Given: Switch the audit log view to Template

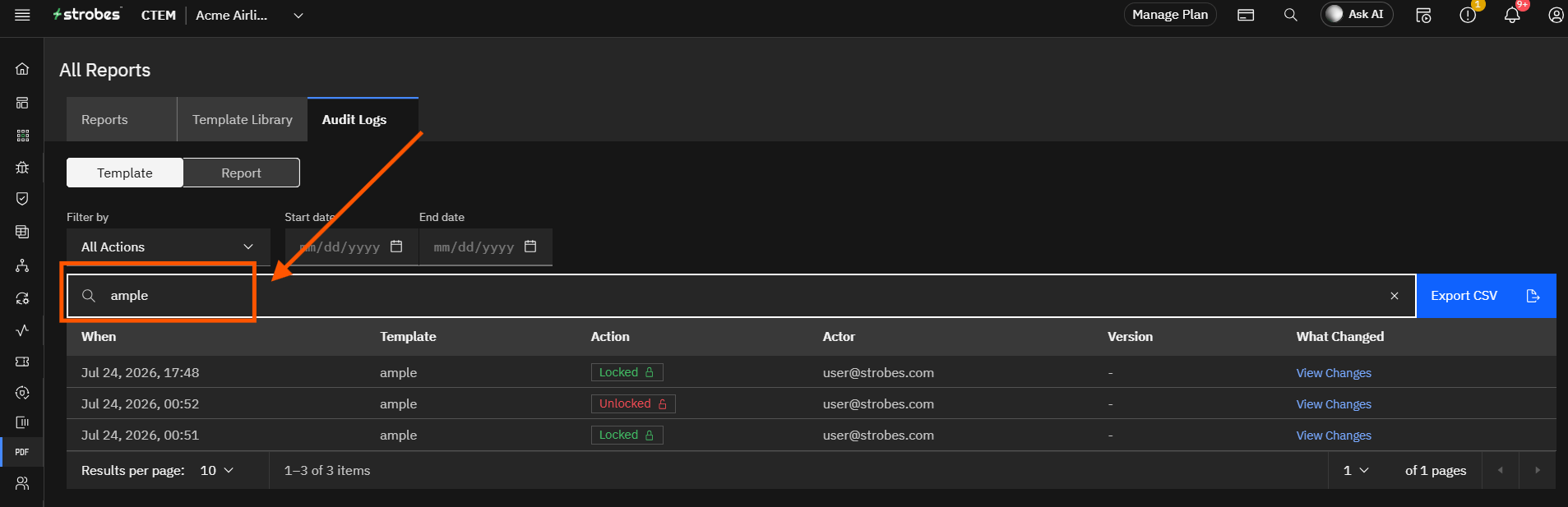Looking at the screenshot, I should click(x=125, y=173).
